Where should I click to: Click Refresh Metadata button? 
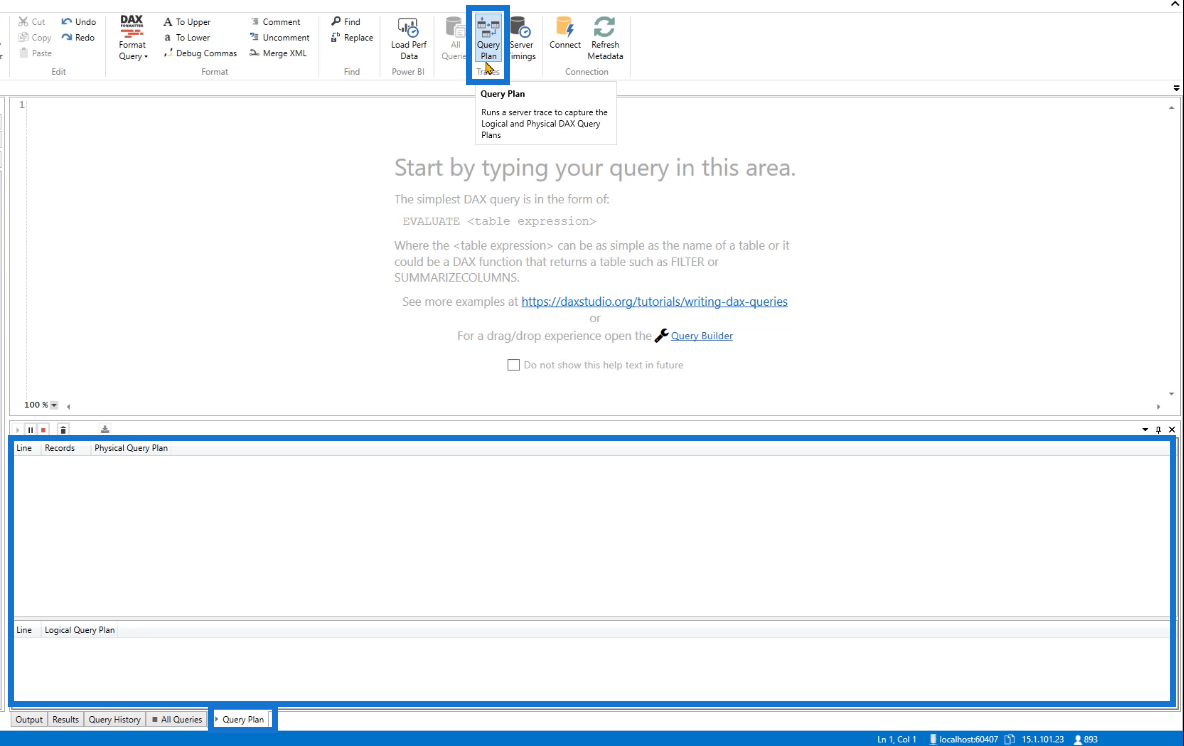605,39
